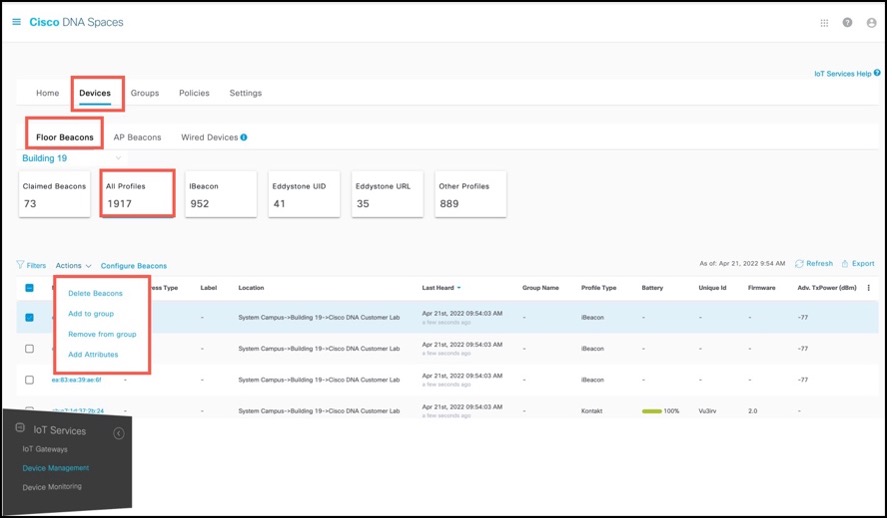Switch to the AP Beacons tab

coord(137,137)
